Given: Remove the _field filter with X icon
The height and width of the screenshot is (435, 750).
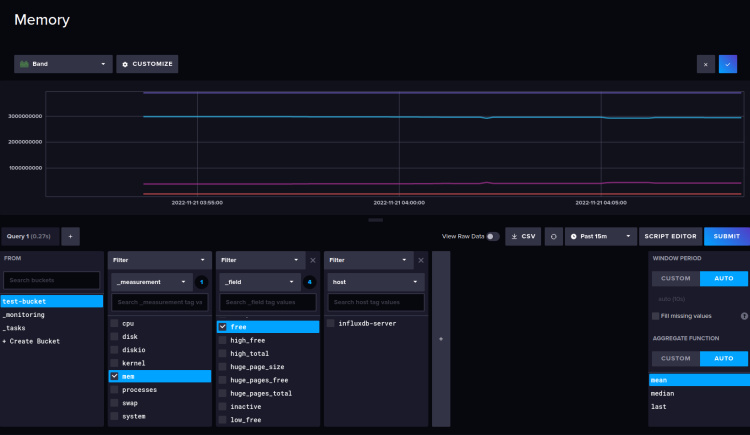Looking at the screenshot, I should coord(313,260).
